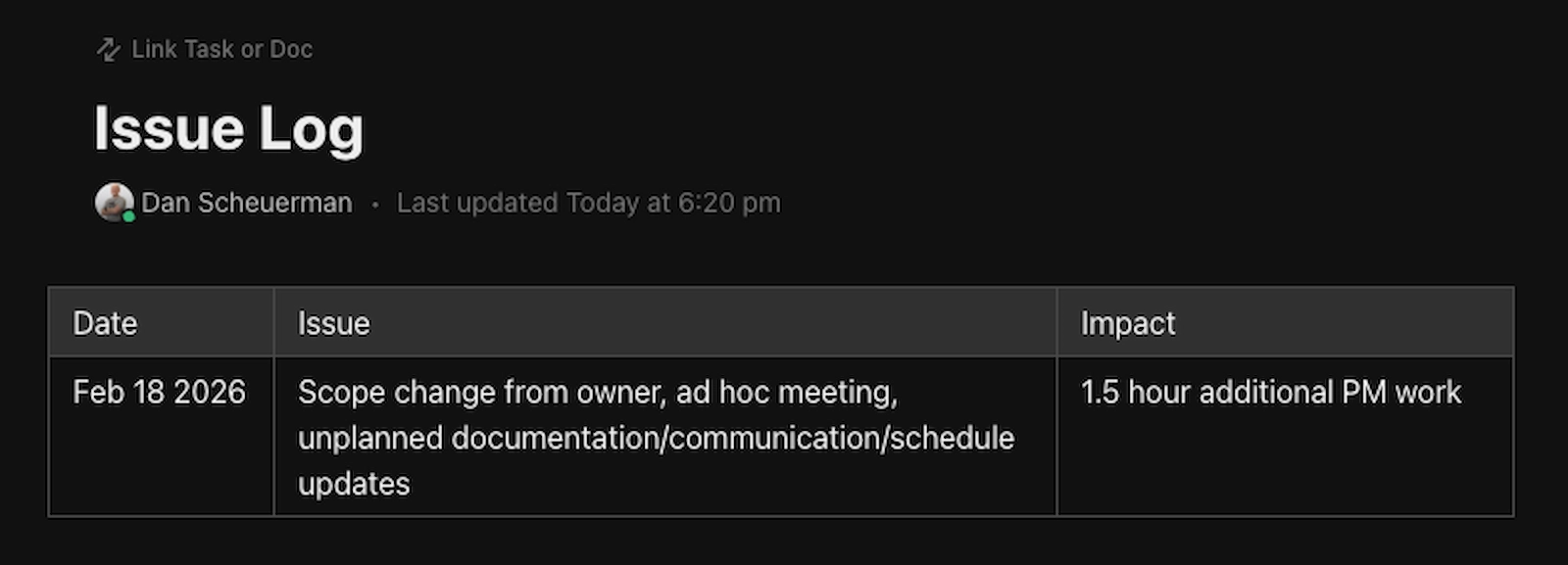Click the word 'Log' in the page title

(x=312, y=129)
